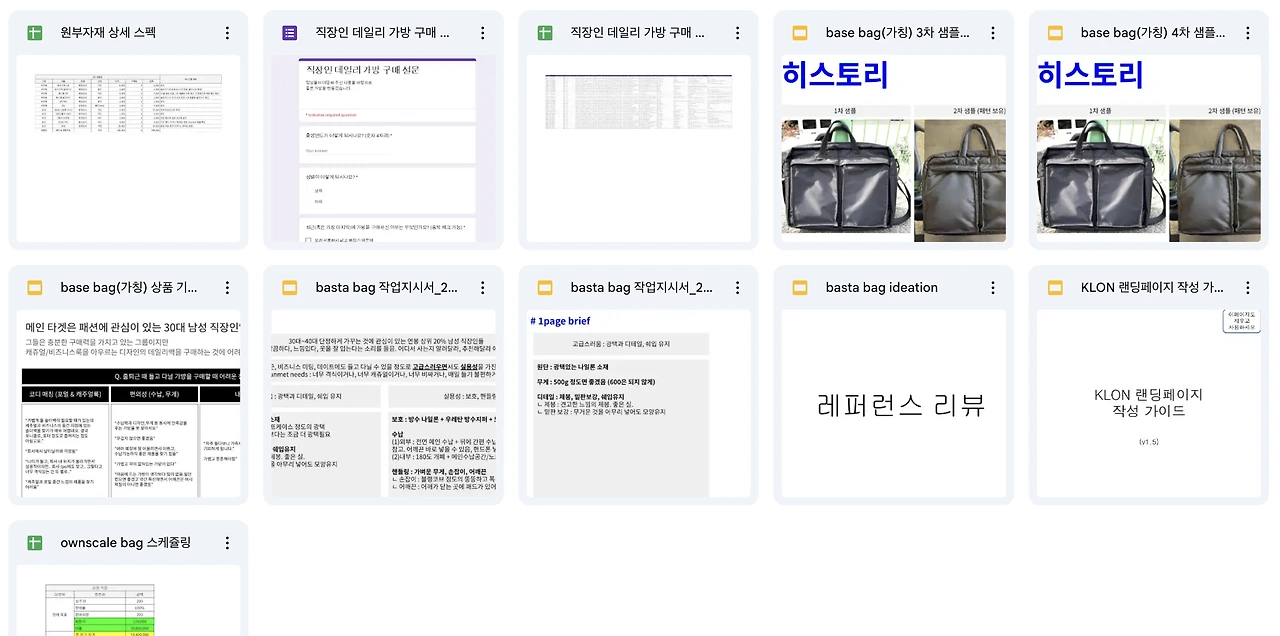Open the three-dot menu for 원부자재 상세 스펙
Viewport: 1280px width, 636px height.
coord(227,31)
